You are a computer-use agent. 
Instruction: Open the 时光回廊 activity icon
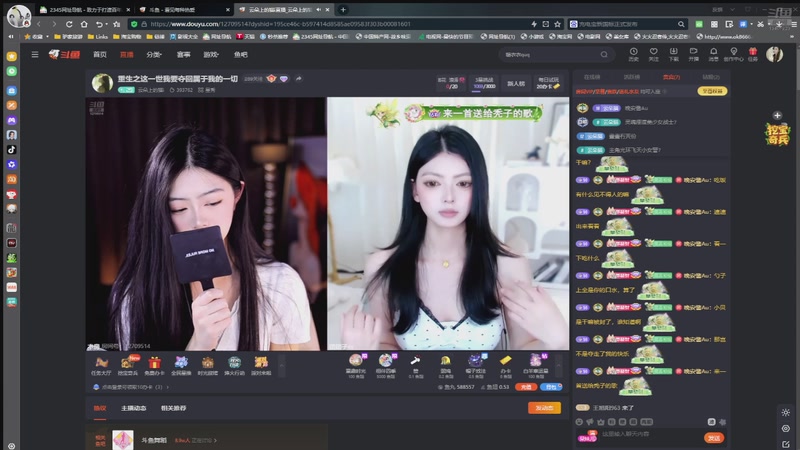(208, 366)
